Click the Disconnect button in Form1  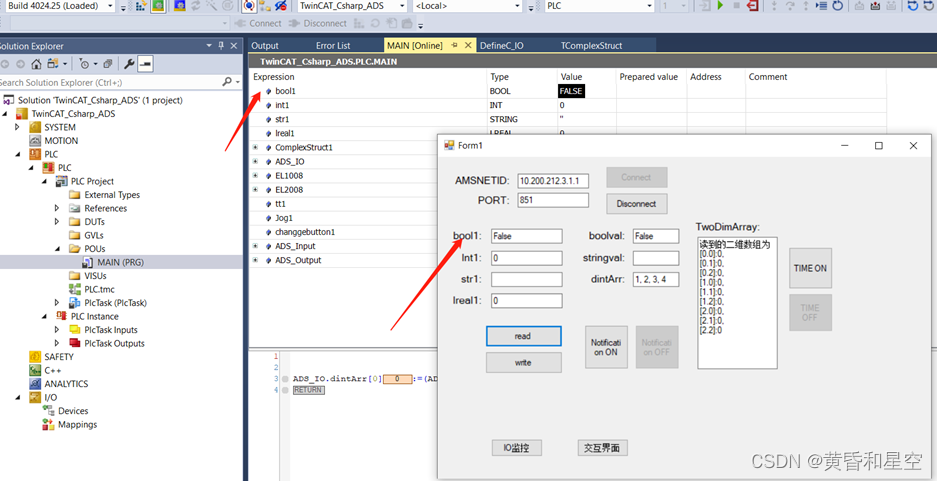click(x=636, y=204)
